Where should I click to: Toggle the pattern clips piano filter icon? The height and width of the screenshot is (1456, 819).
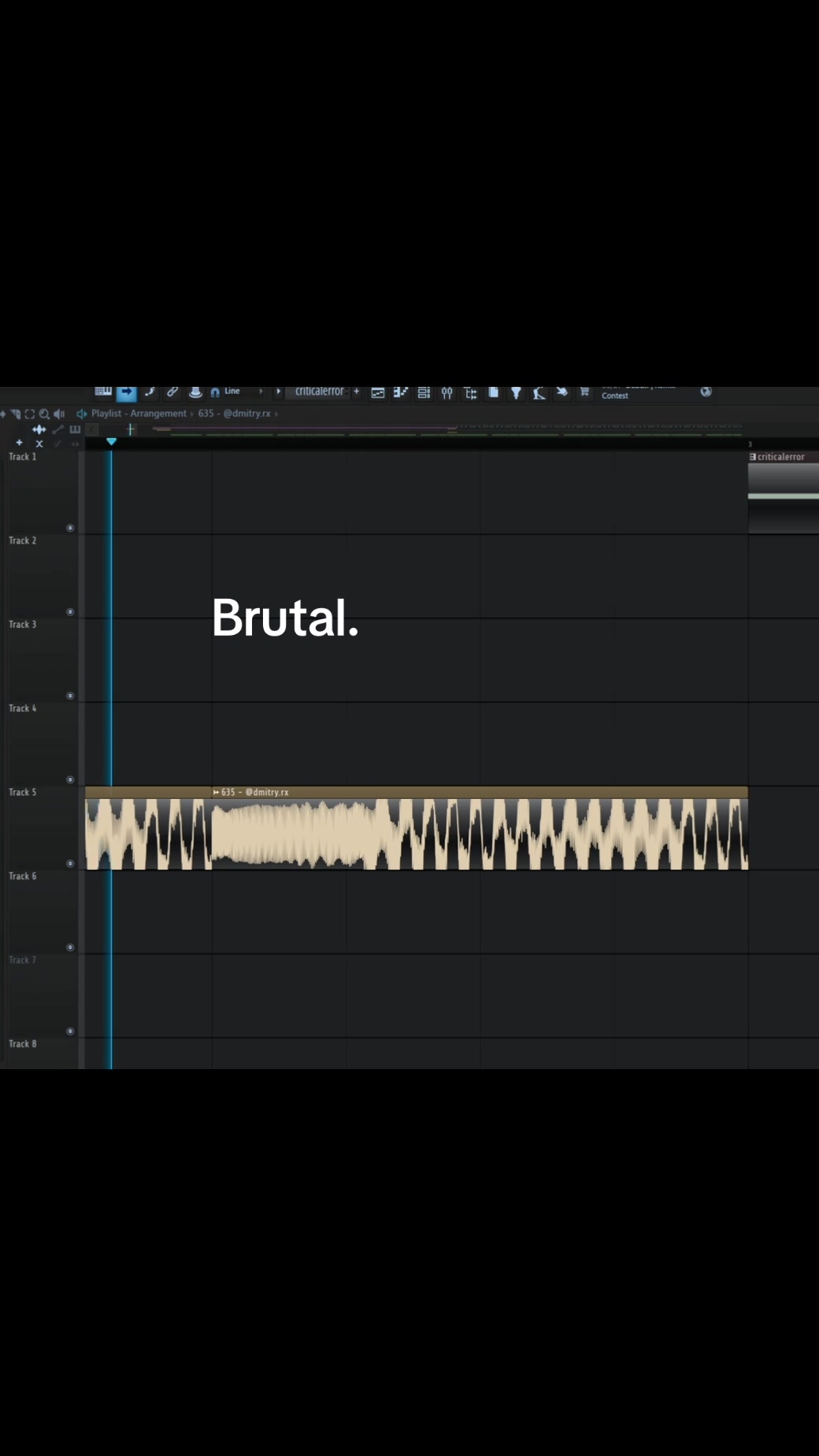(75, 429)
